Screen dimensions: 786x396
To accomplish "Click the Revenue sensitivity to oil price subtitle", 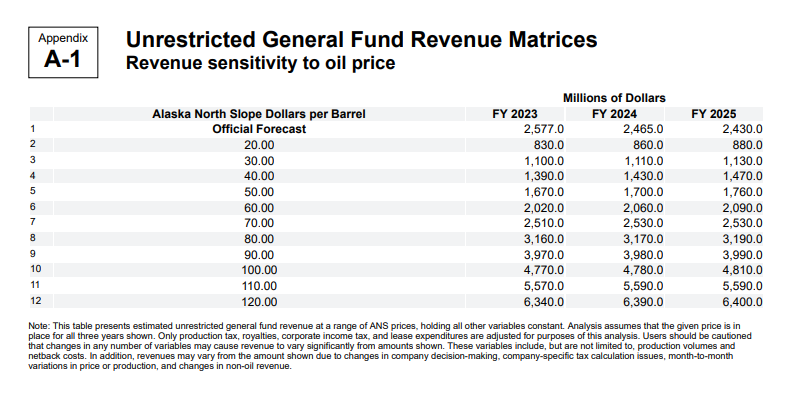I will [260, 64].
